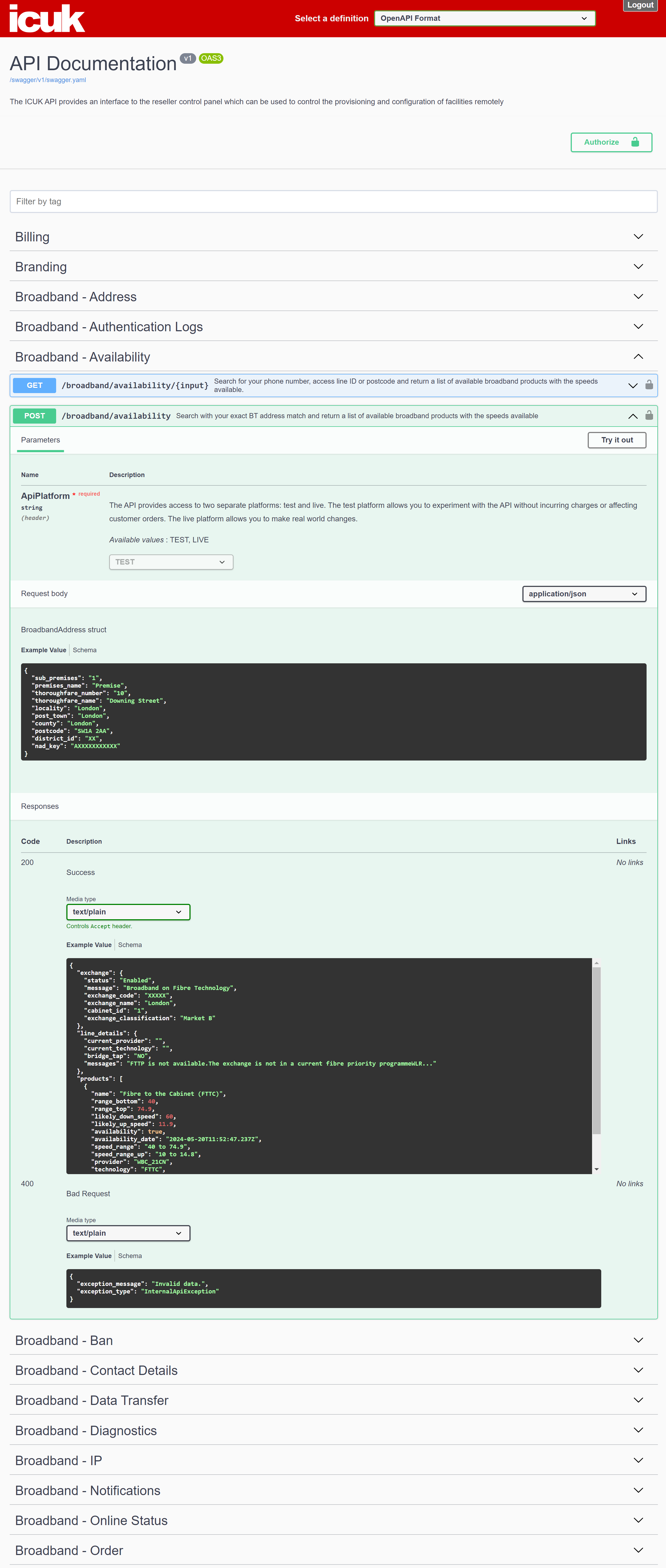Click the scrollbar up arrow in 200 example
This screenshot has height=1568, width=666.
coord(597,963)
